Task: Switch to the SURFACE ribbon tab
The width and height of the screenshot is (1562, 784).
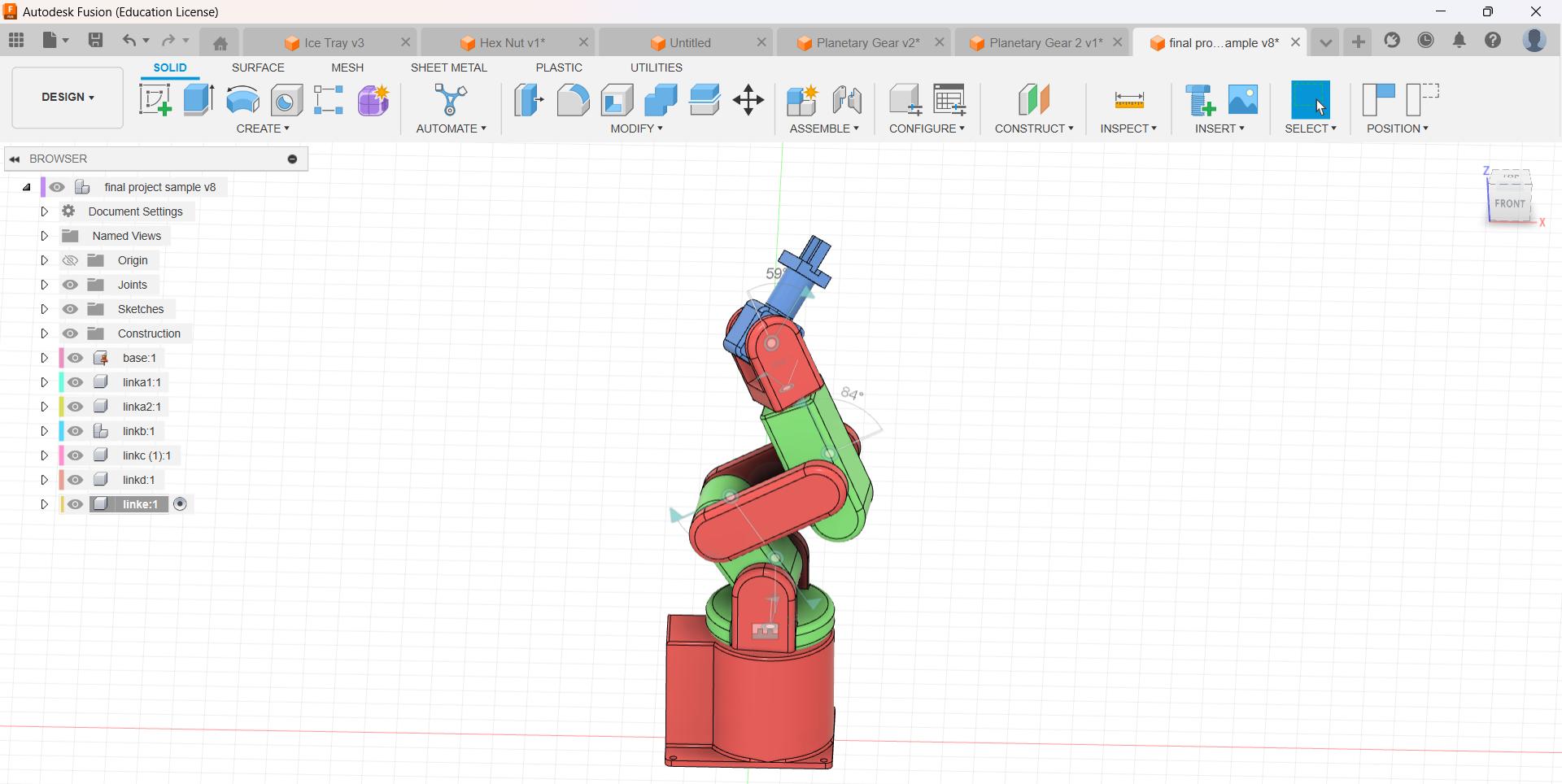Action: [x=258, y=68]
